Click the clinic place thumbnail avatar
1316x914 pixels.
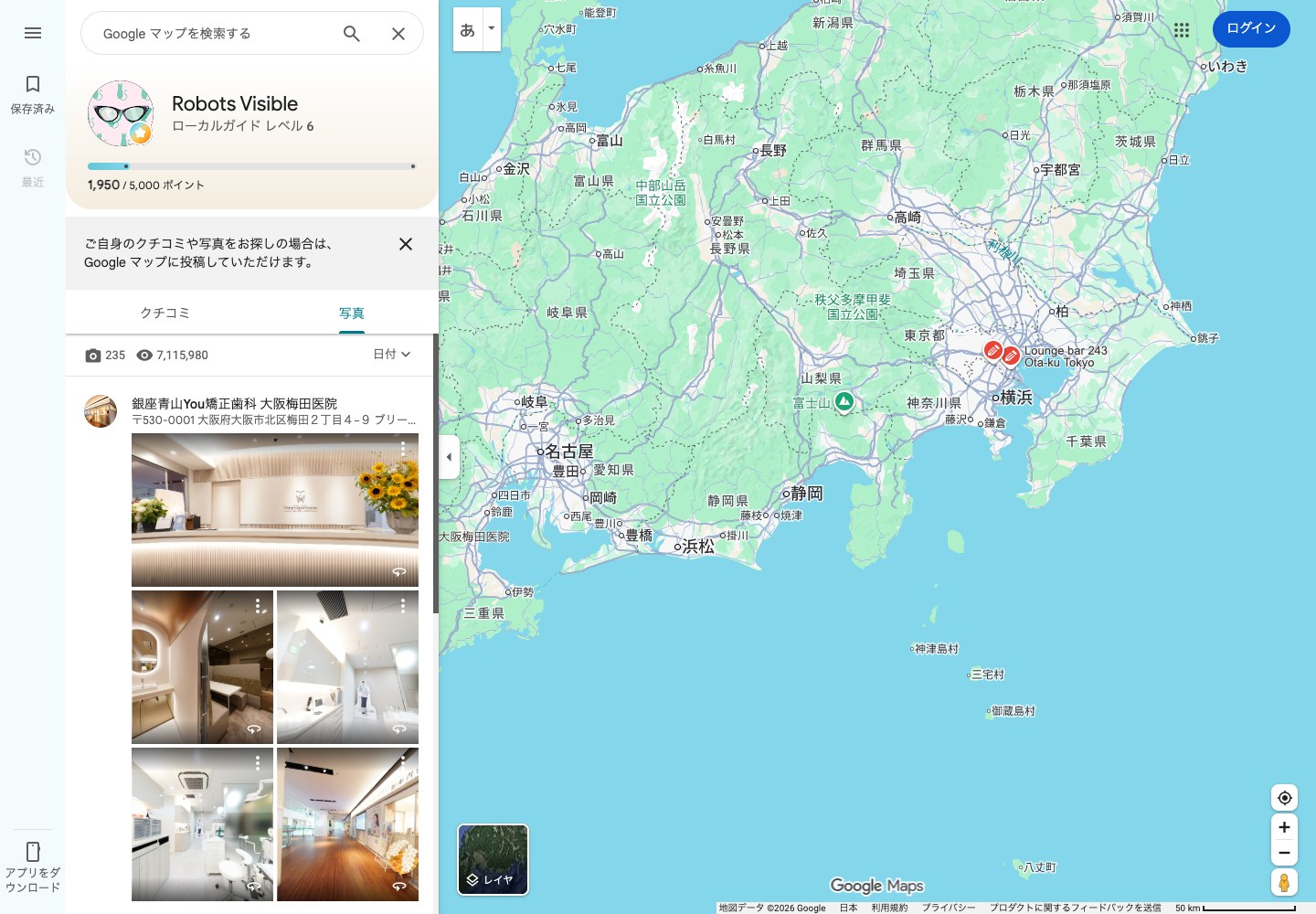coord(101,411)
